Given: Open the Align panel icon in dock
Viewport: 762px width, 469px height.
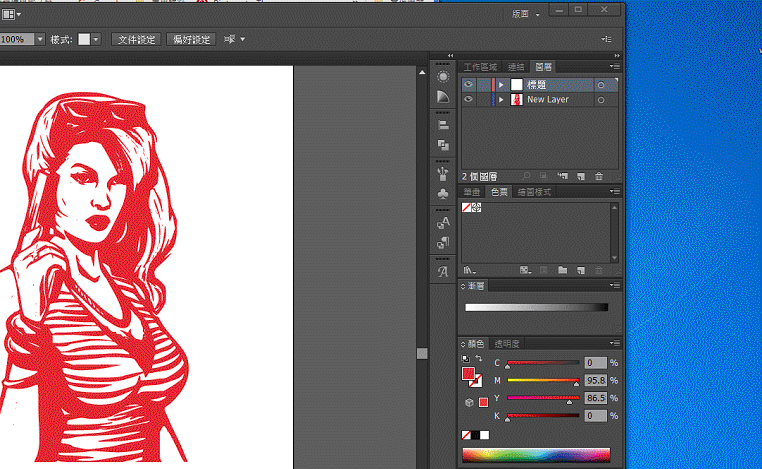Looking at the screenshot, I should coord(443,125).
